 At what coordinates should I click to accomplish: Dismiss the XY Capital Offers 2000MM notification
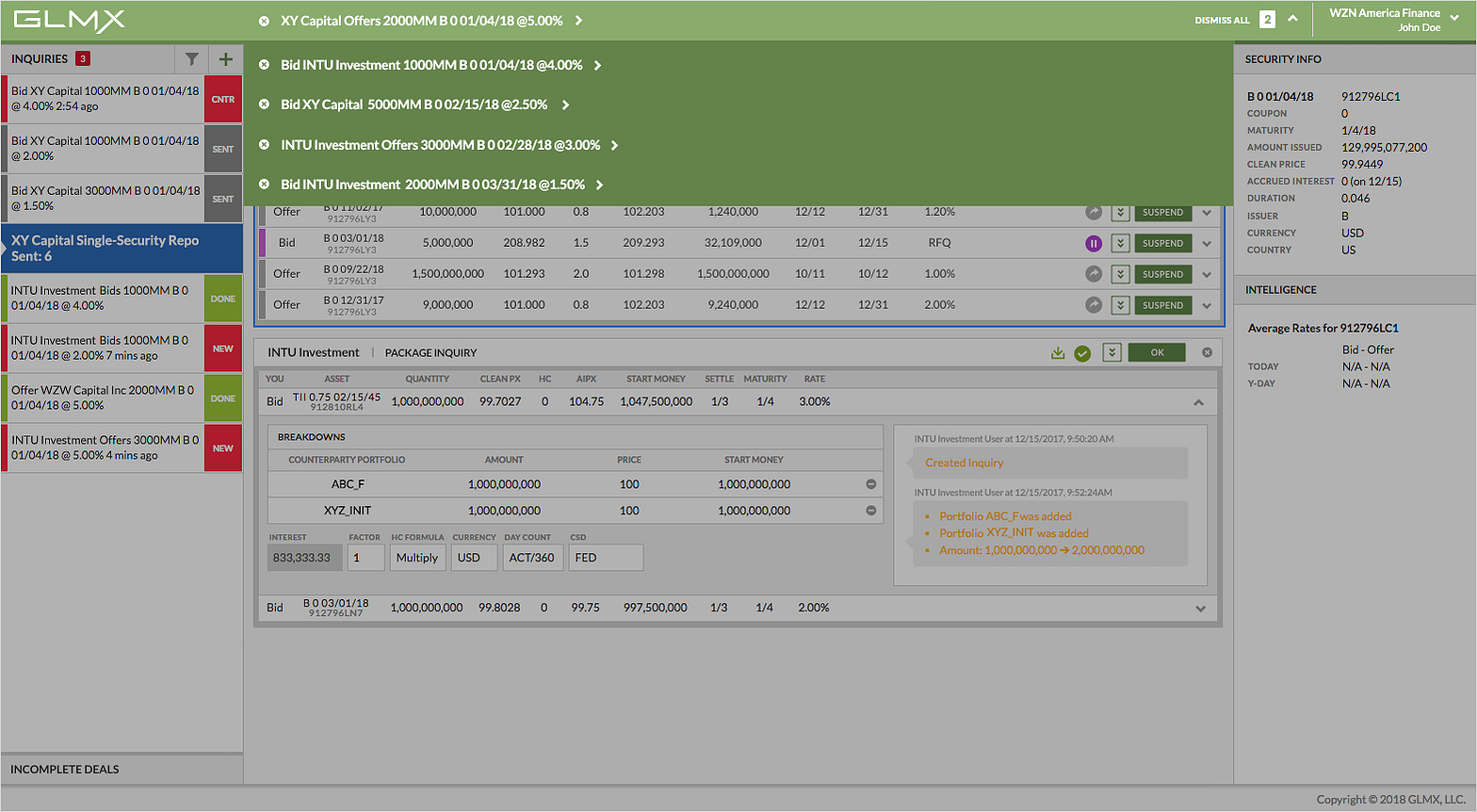point(265,21)
